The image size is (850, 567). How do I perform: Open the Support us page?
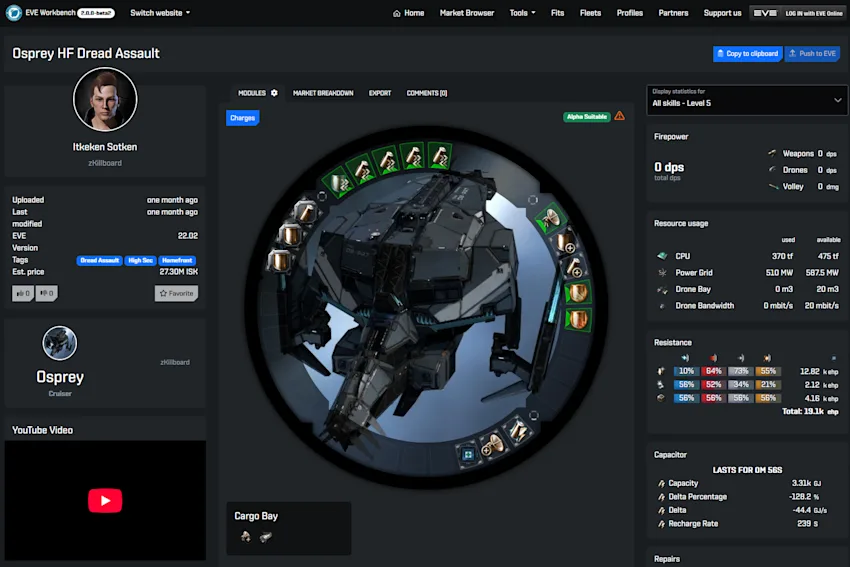pos(722,12)
